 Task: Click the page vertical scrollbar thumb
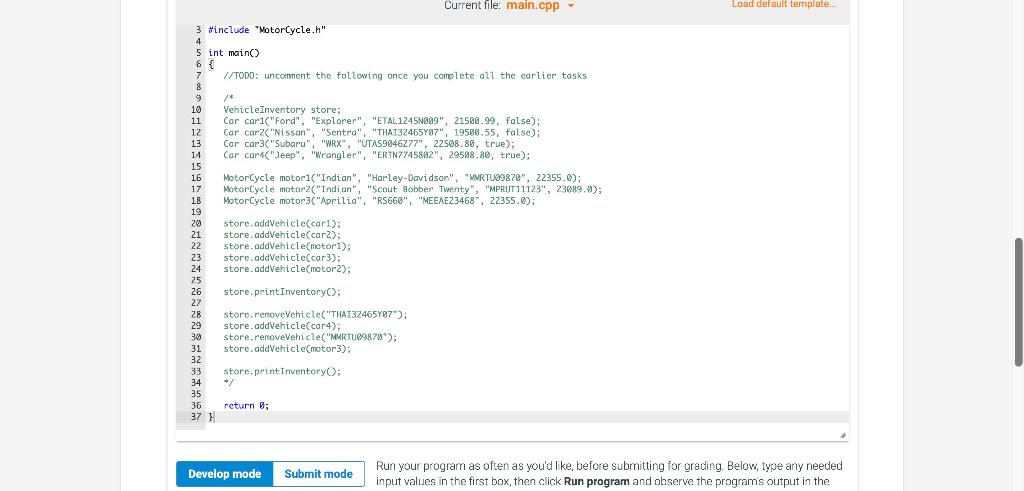tap(1019, 302)
